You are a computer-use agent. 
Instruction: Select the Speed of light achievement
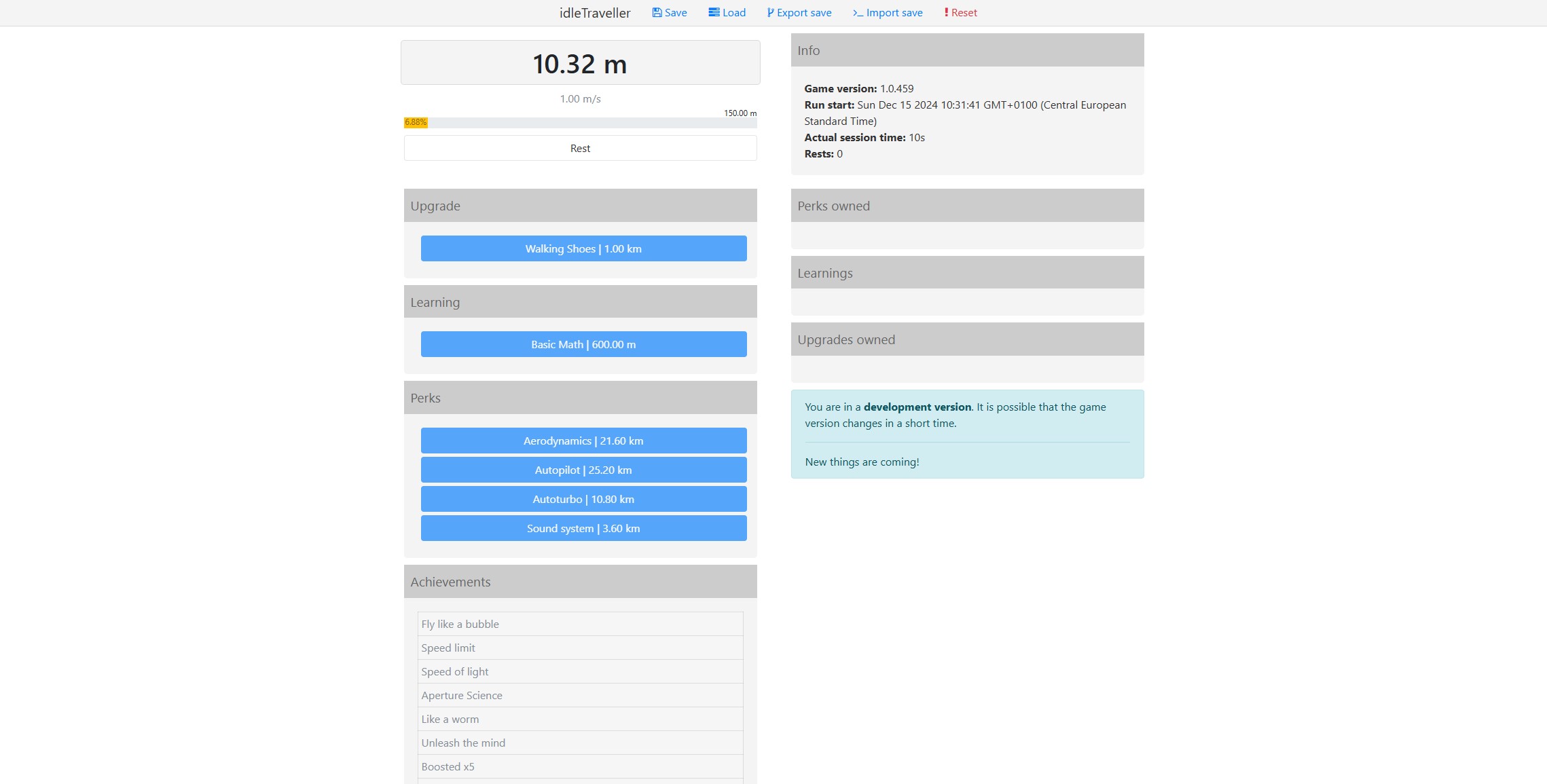point(581,671)
